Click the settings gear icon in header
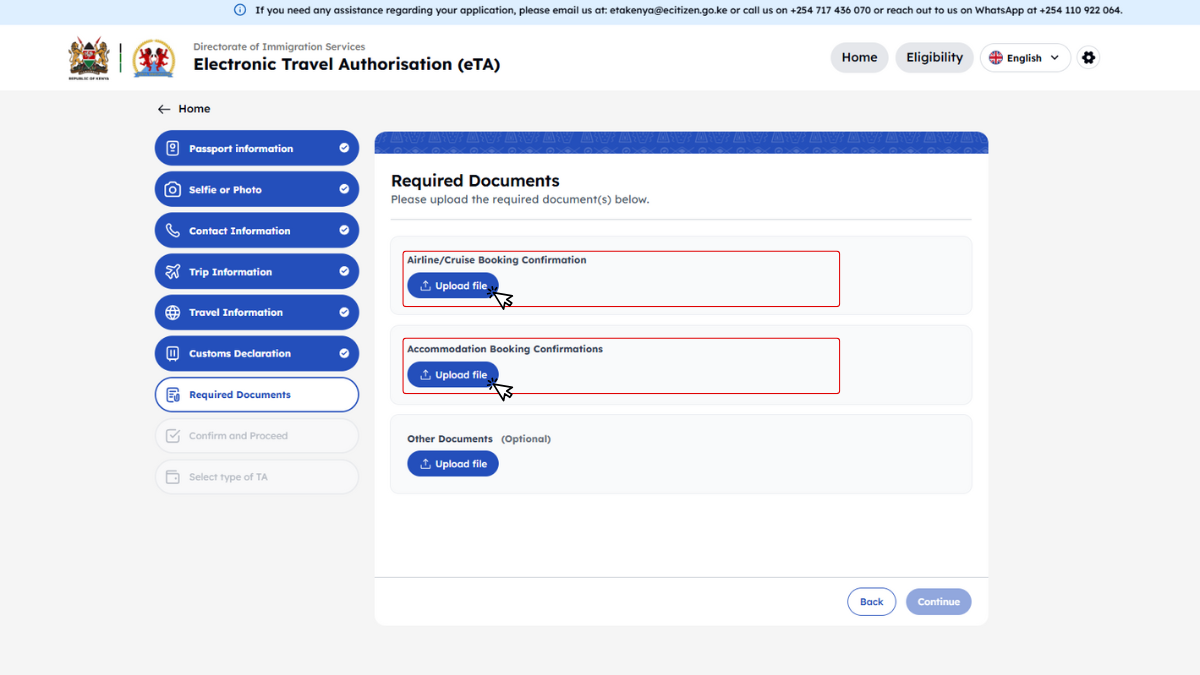 coord(1089,58)
